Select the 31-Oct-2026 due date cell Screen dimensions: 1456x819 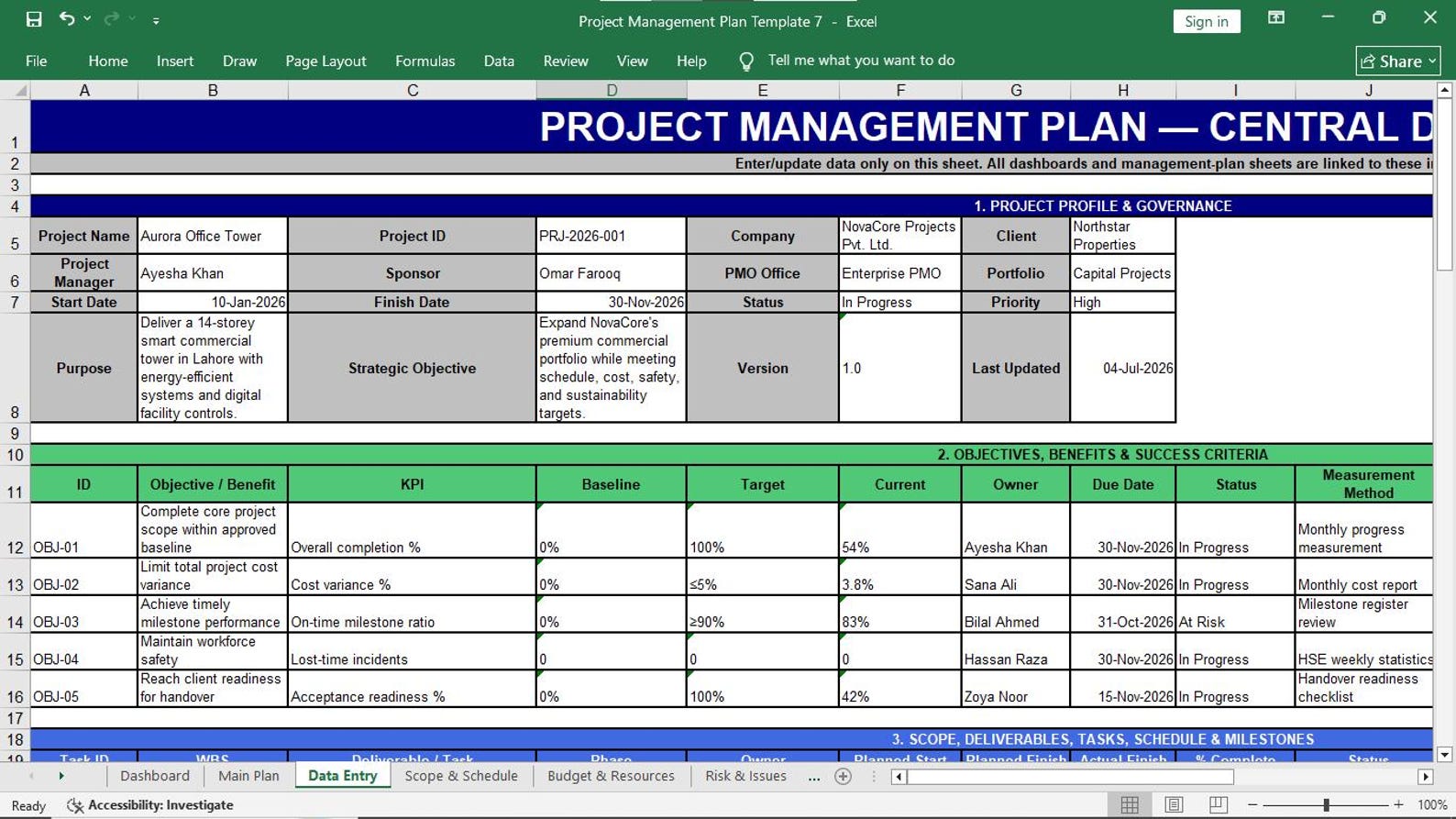pos(1122,614)
